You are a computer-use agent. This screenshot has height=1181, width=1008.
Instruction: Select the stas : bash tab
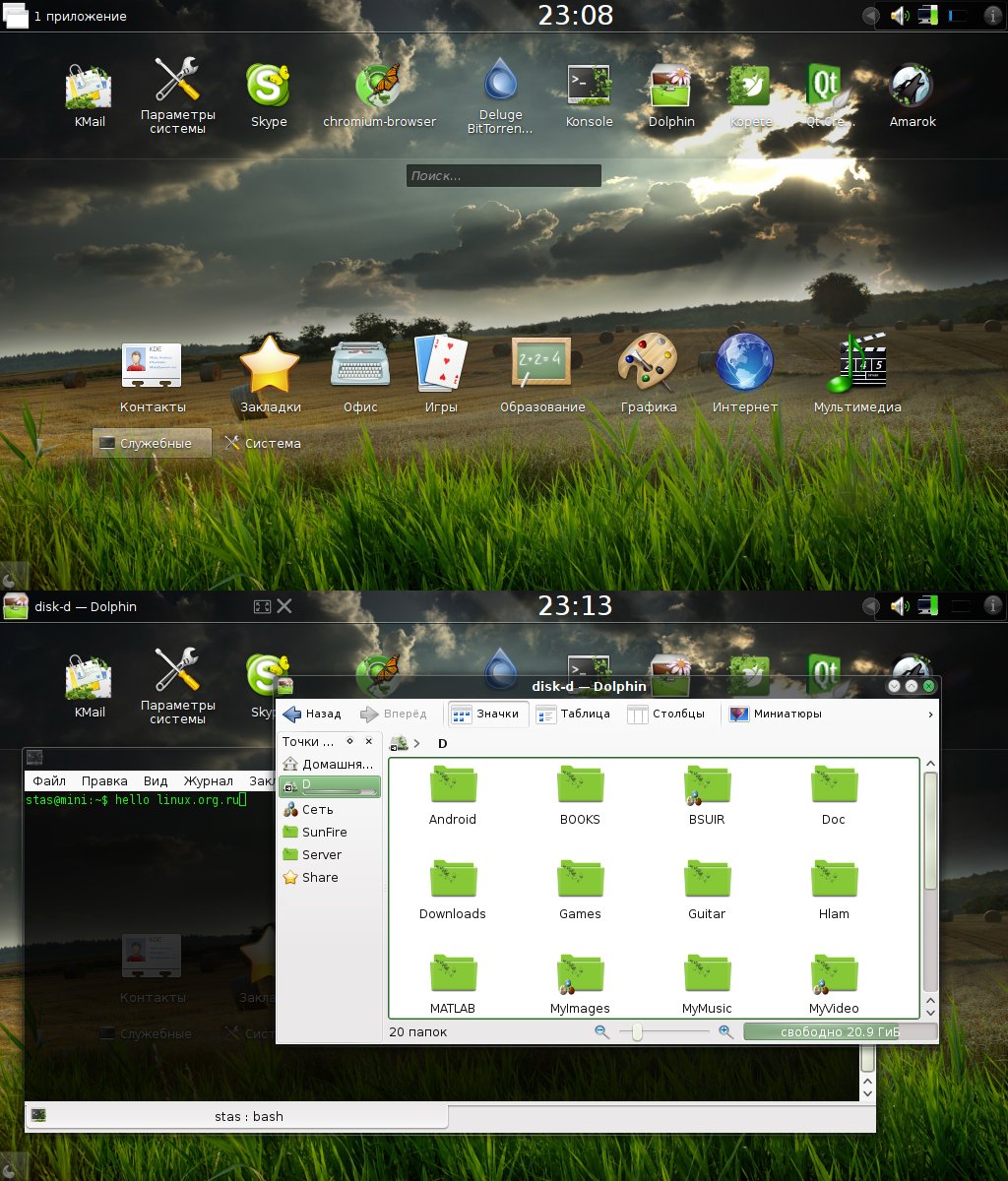pyautogui.click(x=236, y=1116)
